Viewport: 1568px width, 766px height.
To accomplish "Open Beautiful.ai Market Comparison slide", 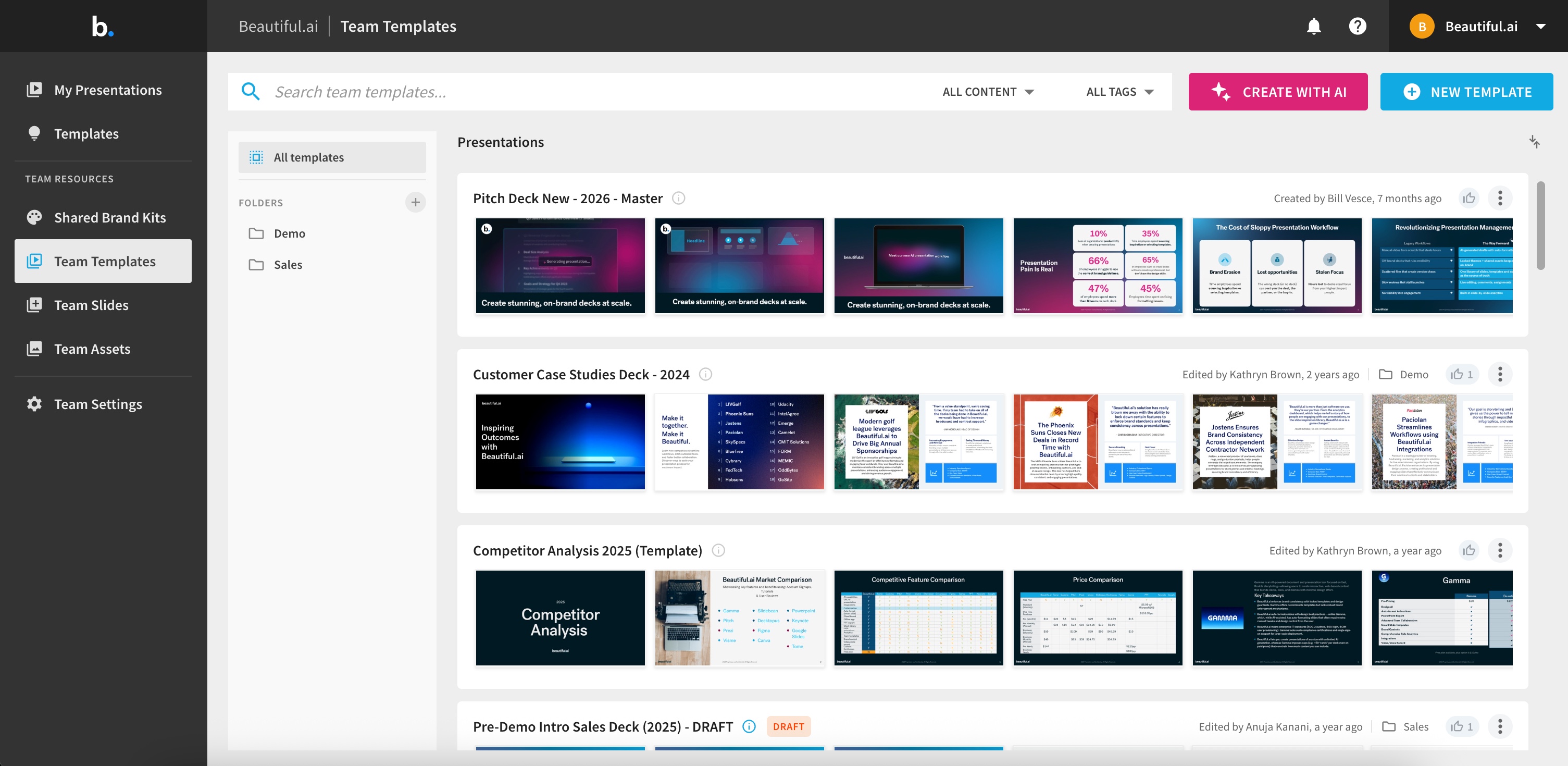I will [x=739, y=617].
